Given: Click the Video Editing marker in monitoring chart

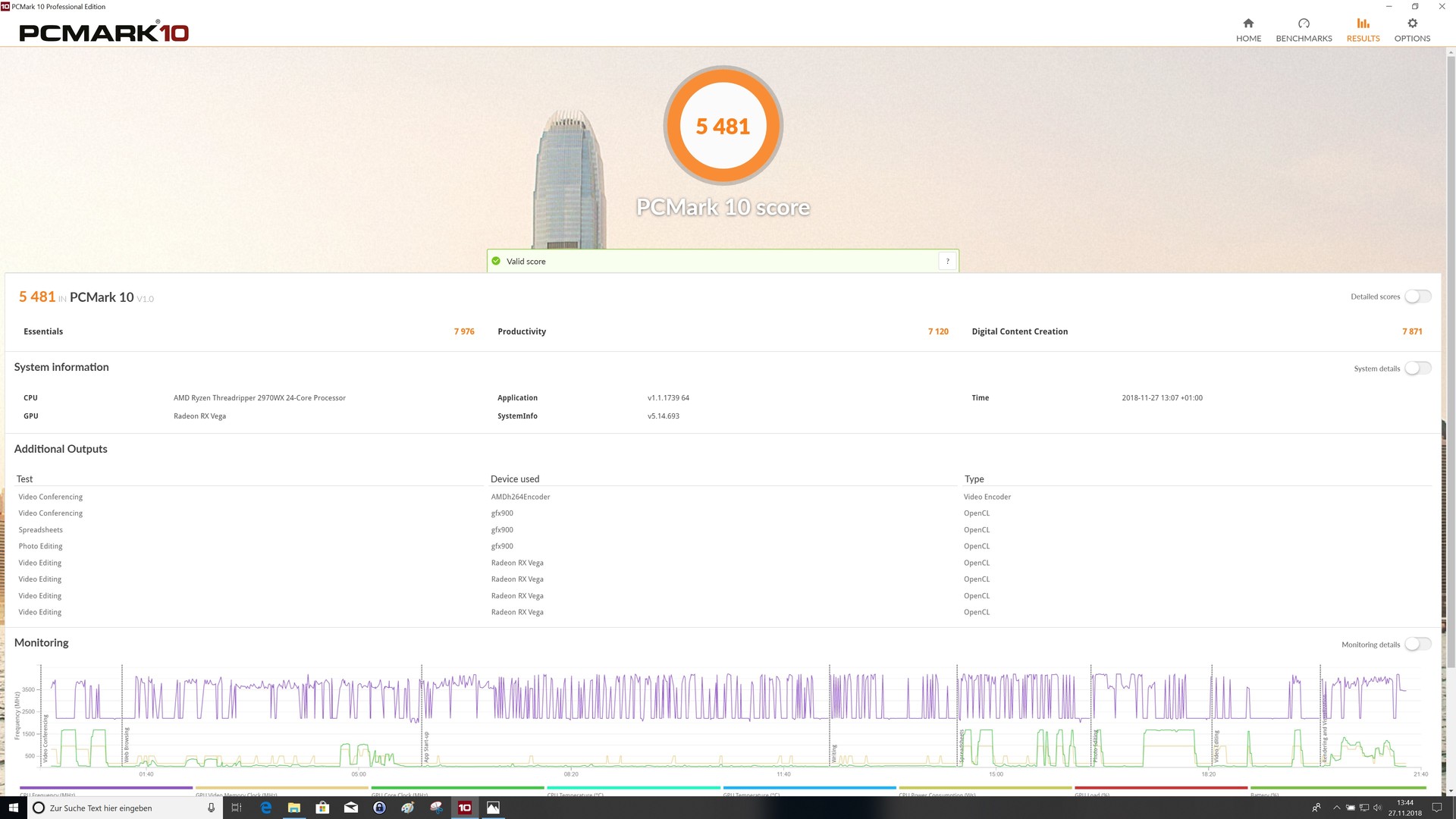Looking at the screenshot, I should coord(1216,746).
